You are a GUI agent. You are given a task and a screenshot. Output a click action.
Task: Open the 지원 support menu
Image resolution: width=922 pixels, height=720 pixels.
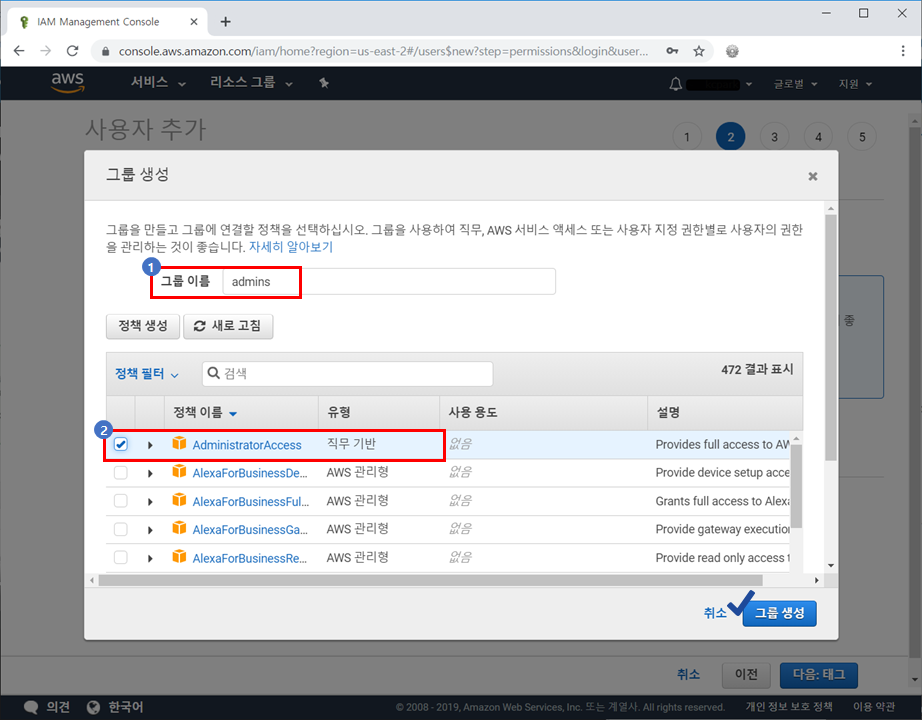855,84
